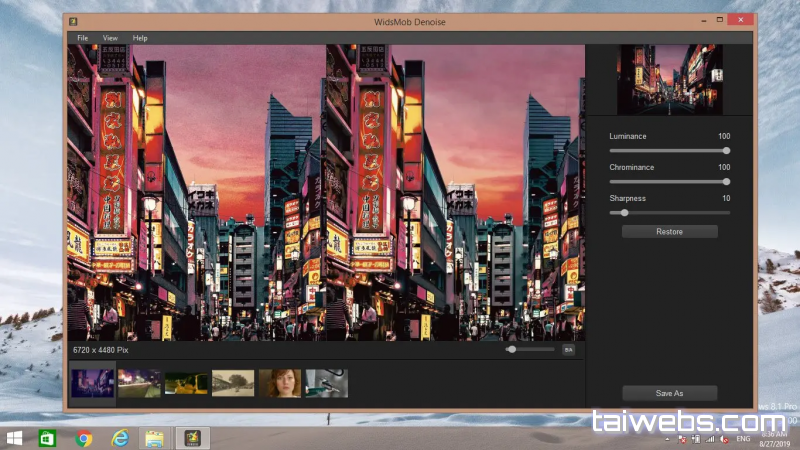Select the second filmstrip thumbnail
Image resolution: width=800 pixels, height=450 pixels.
(x=139, y=383)
